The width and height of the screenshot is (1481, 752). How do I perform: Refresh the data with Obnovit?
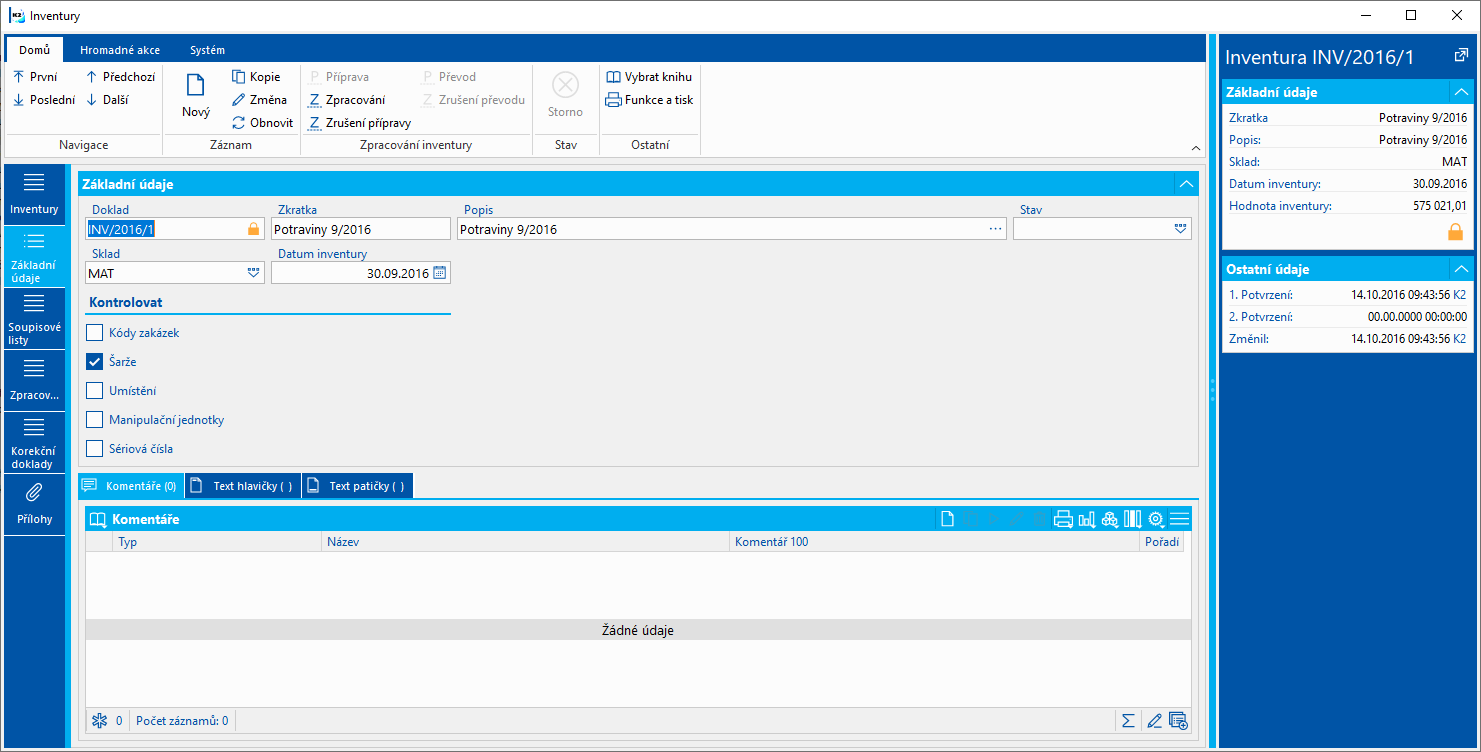point(262,123)
